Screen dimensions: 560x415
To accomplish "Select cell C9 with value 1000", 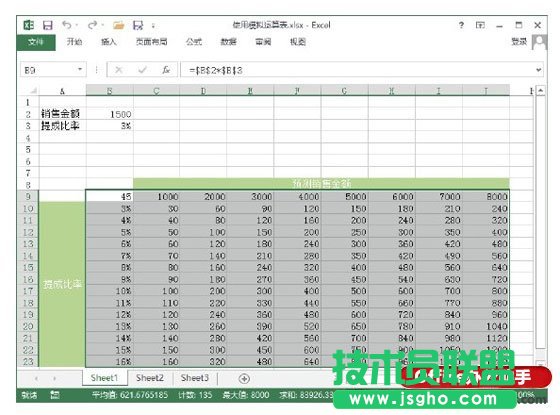I will pyautogui.click(x=156, y=196).
